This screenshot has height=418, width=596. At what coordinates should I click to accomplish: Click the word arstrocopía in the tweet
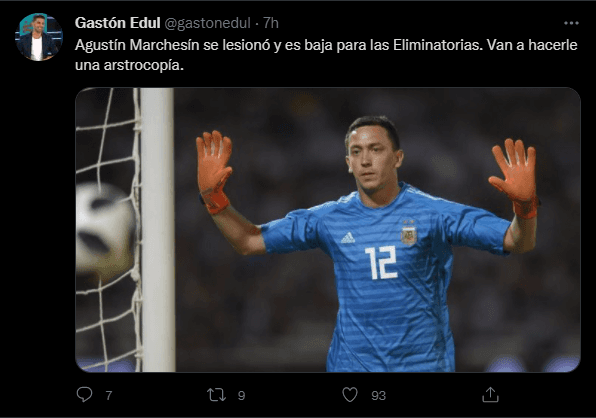click(x=144, y=65)
